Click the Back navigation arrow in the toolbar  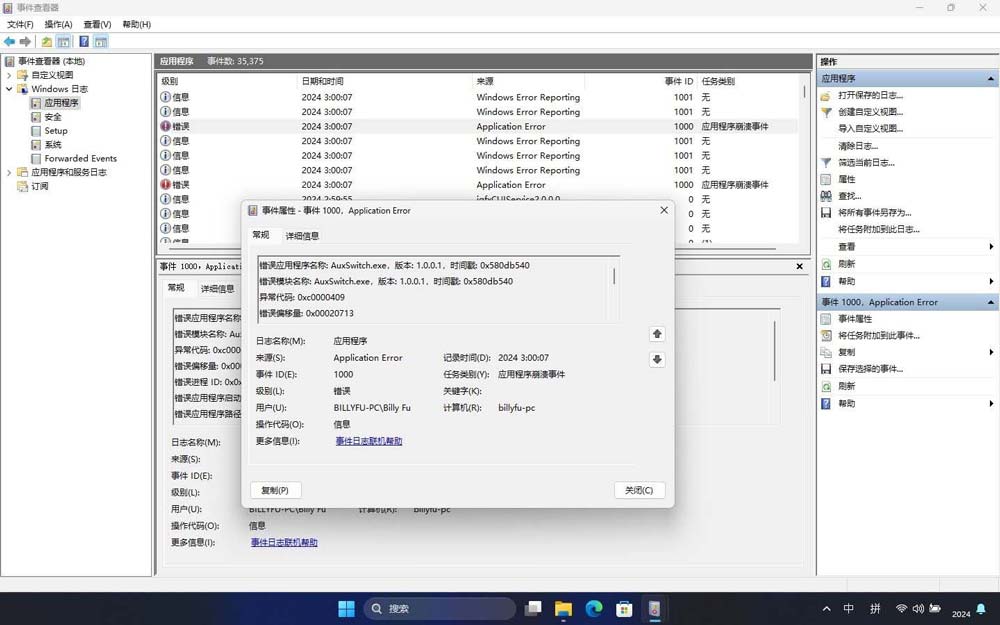click(x=9, y=41)
